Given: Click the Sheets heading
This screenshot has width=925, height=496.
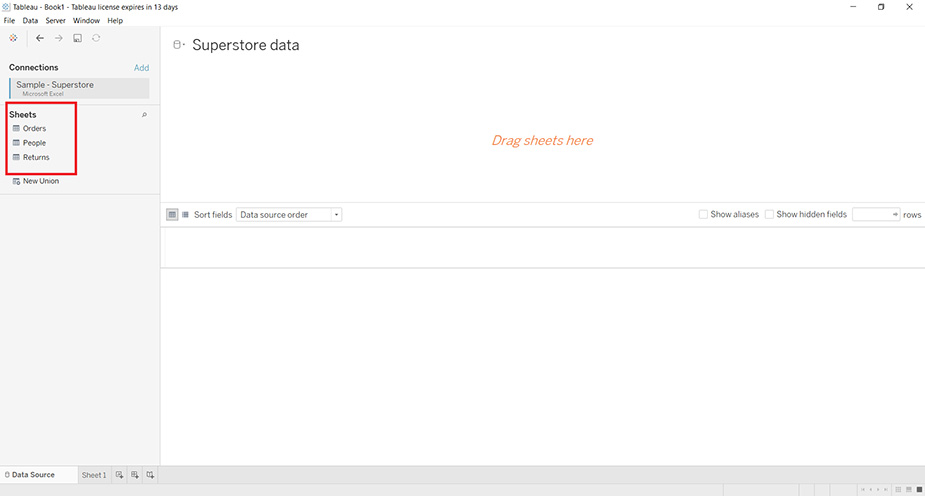Looking at the screenshot, I should click(22, 114).
